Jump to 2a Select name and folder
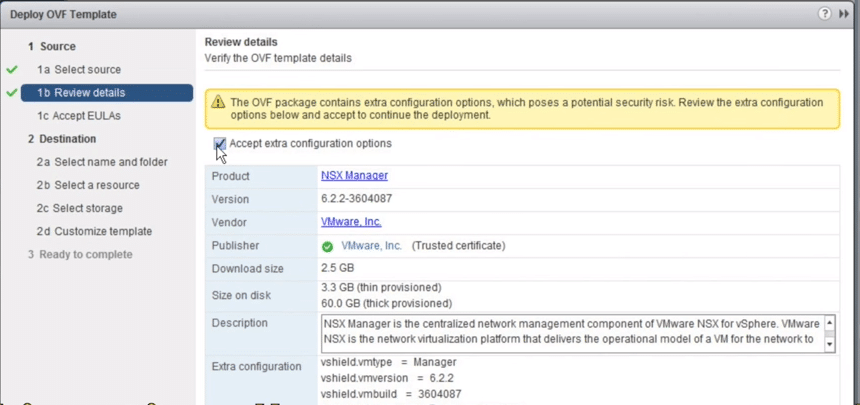 [102, 162]
